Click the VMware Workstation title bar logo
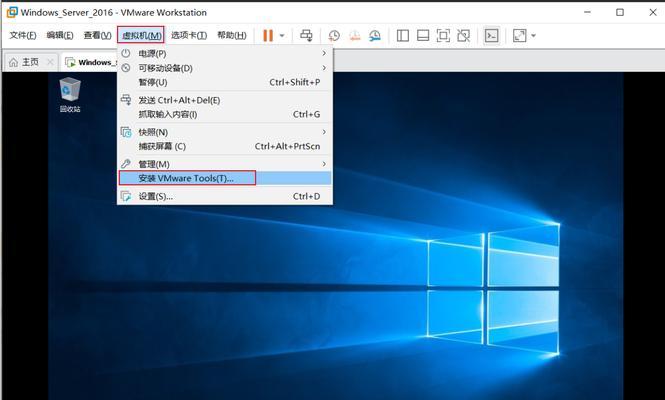 point(11,12)
